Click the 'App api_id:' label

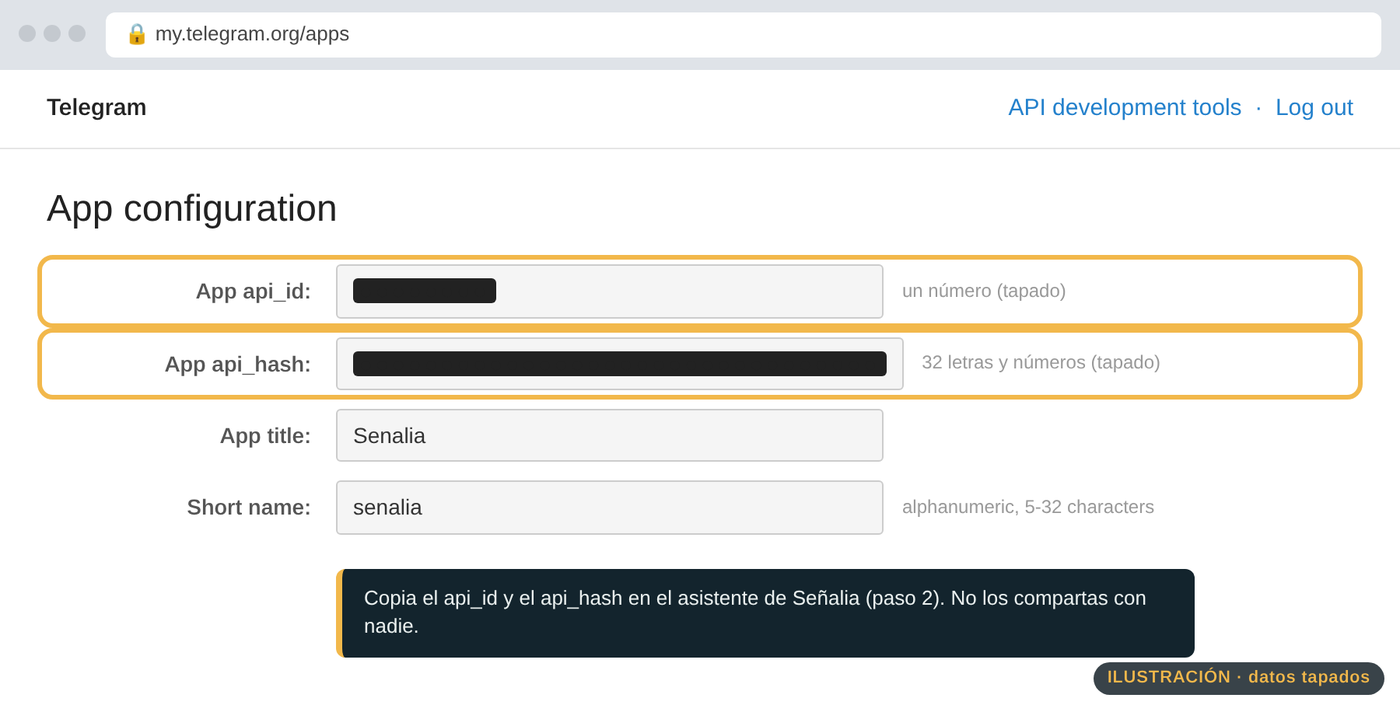[253, 291]
